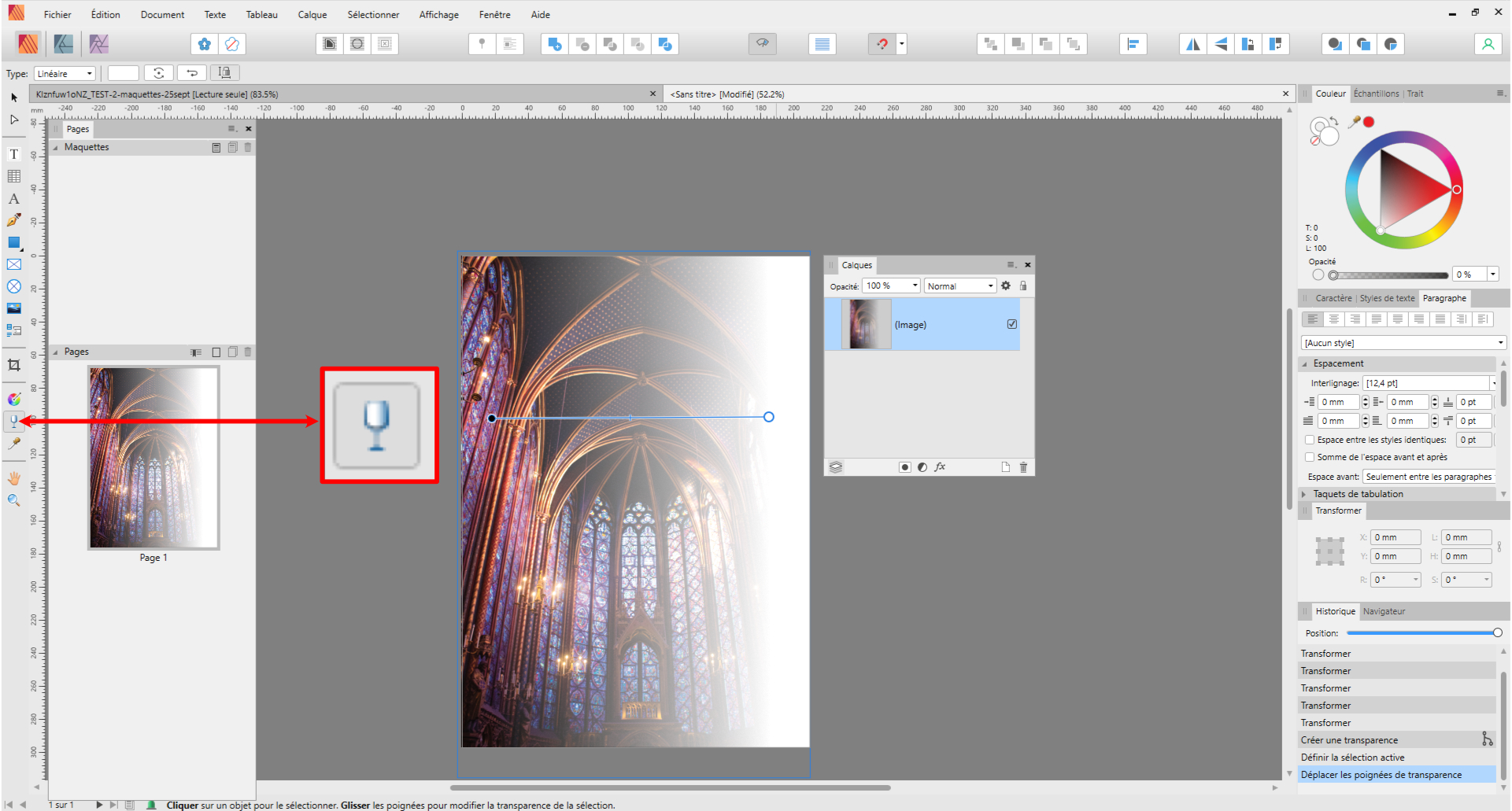The height and width of the screenshot is (811, 1512).
Task: Switch to the Échantillons tab
Action: pos(1377,94)
